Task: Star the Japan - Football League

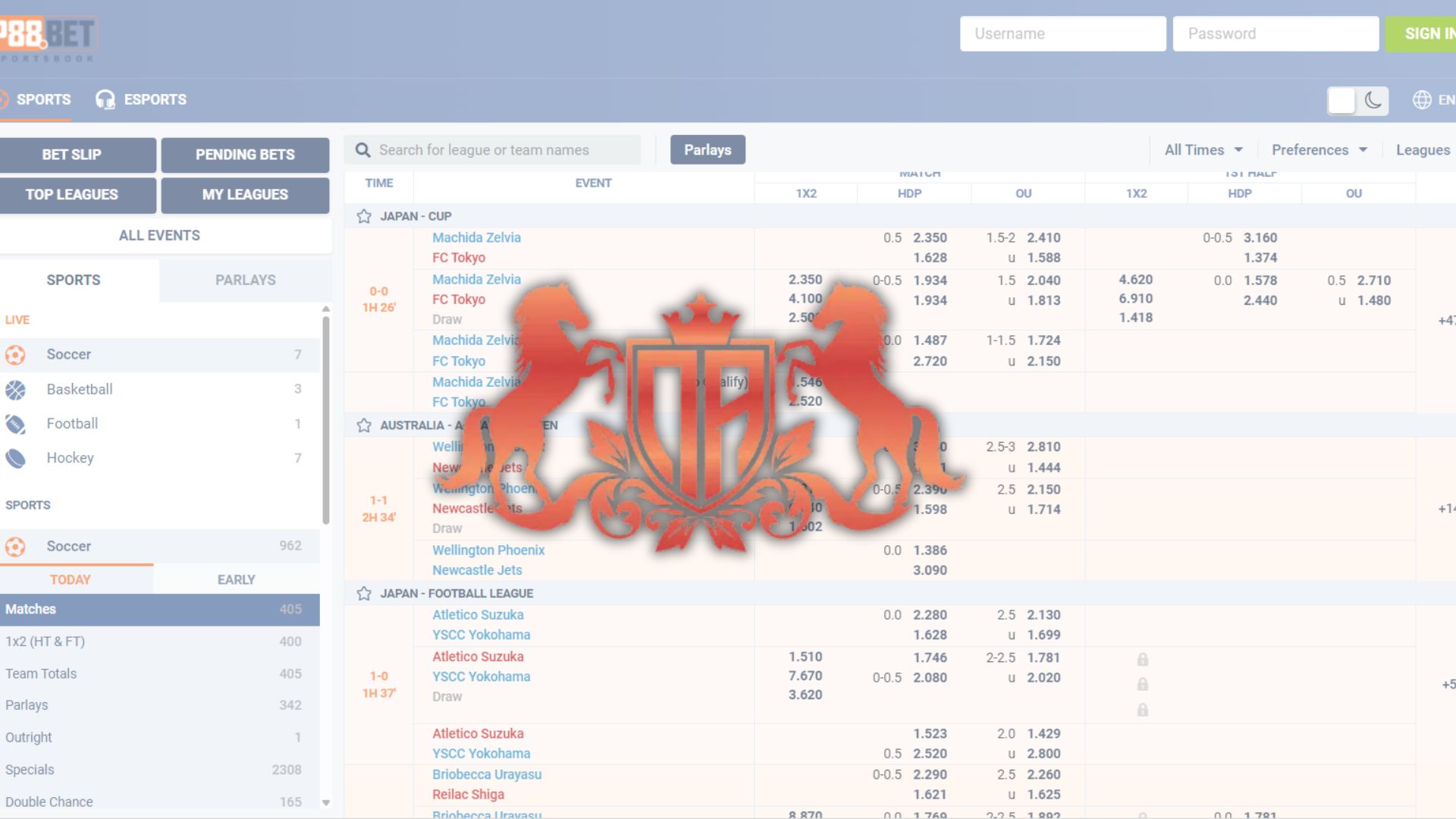Action: [364, 594]
